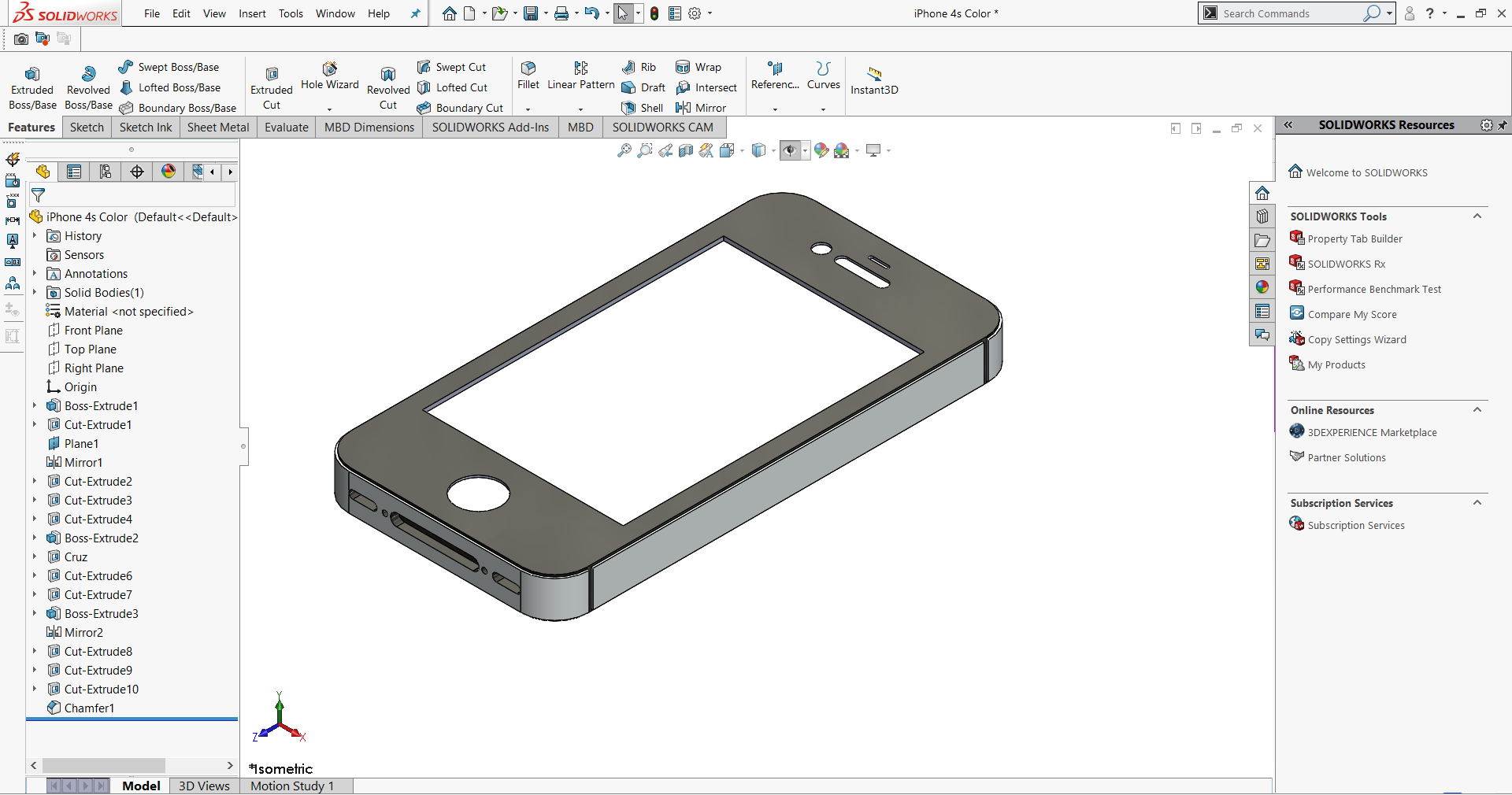Switch to the Evaluate tab

[287, 128]
